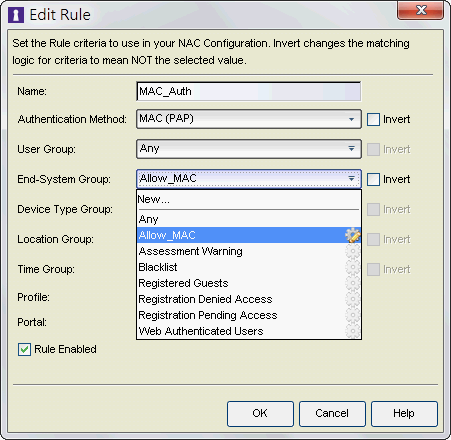
Task: Toggle Invert checkbox for Authentication Method
Action: coord(373,119)
